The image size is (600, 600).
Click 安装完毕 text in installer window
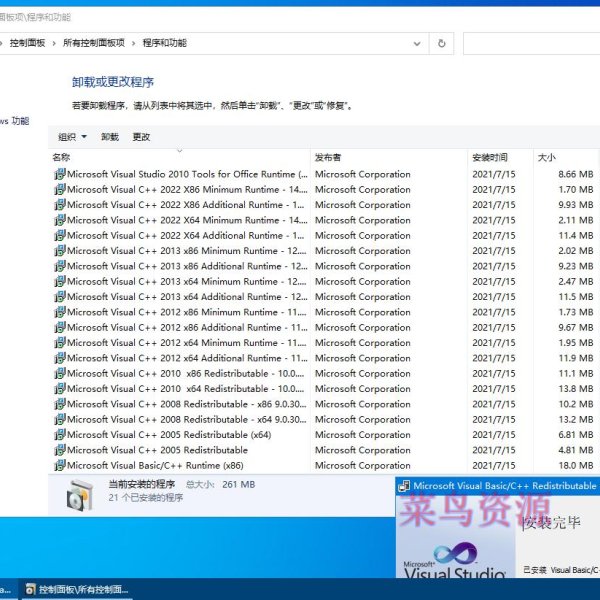click(552, 523)
